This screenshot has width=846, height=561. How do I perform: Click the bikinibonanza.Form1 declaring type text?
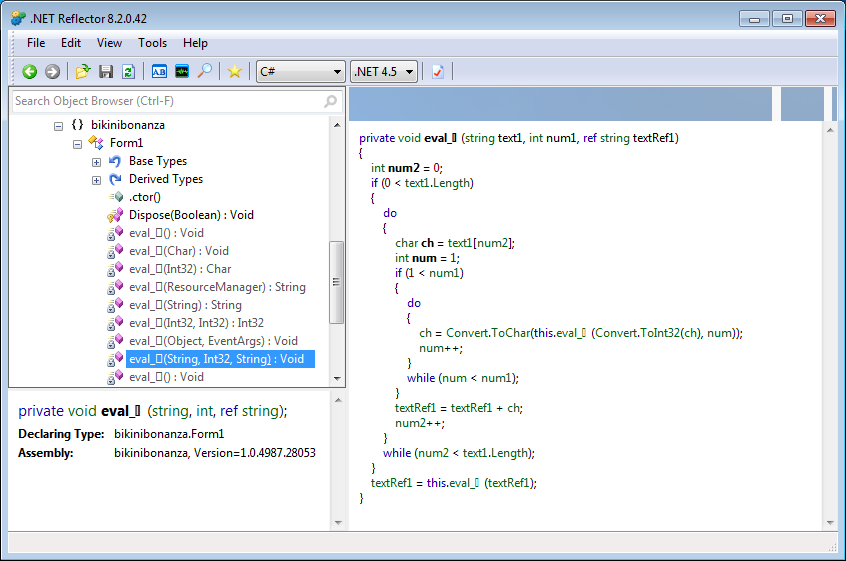pyautogui.click(x=169, y=434)
